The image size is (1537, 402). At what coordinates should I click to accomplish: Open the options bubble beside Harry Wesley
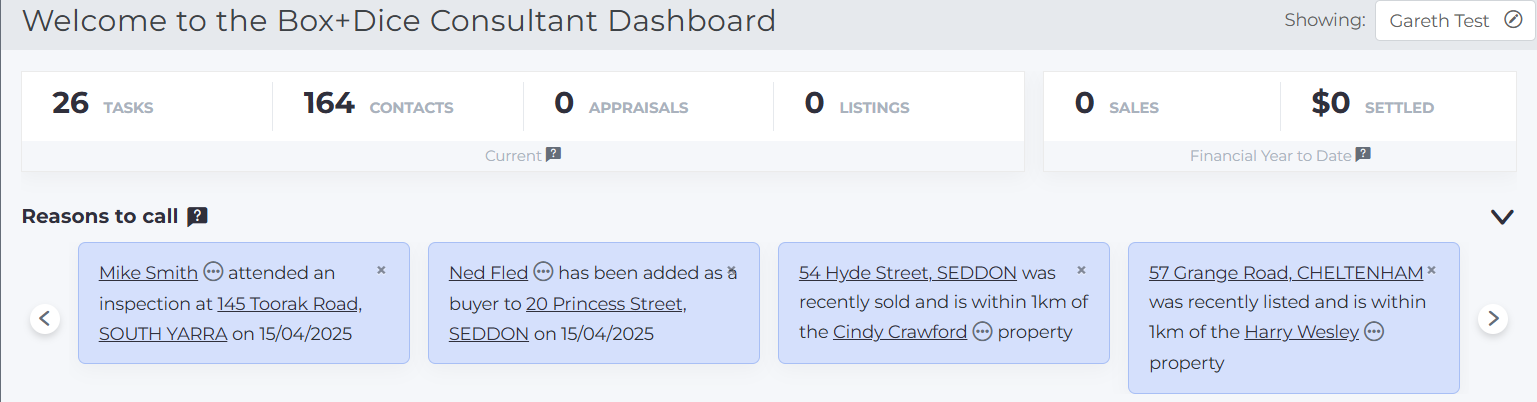(1374, 332)
